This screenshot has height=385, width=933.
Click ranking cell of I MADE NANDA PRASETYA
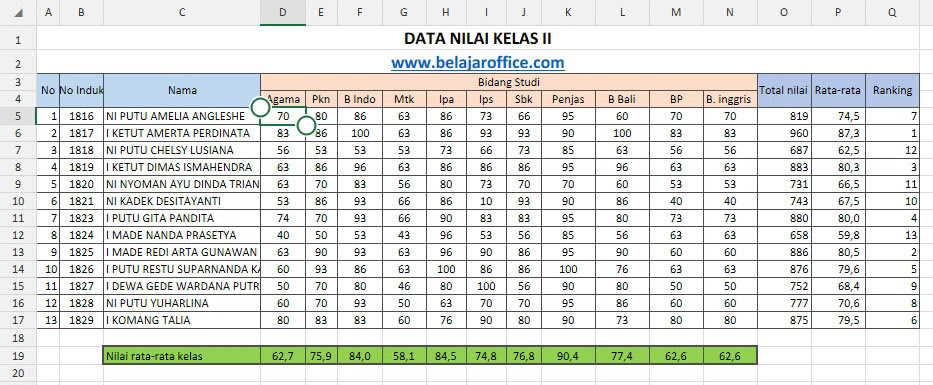pos(892,235)
